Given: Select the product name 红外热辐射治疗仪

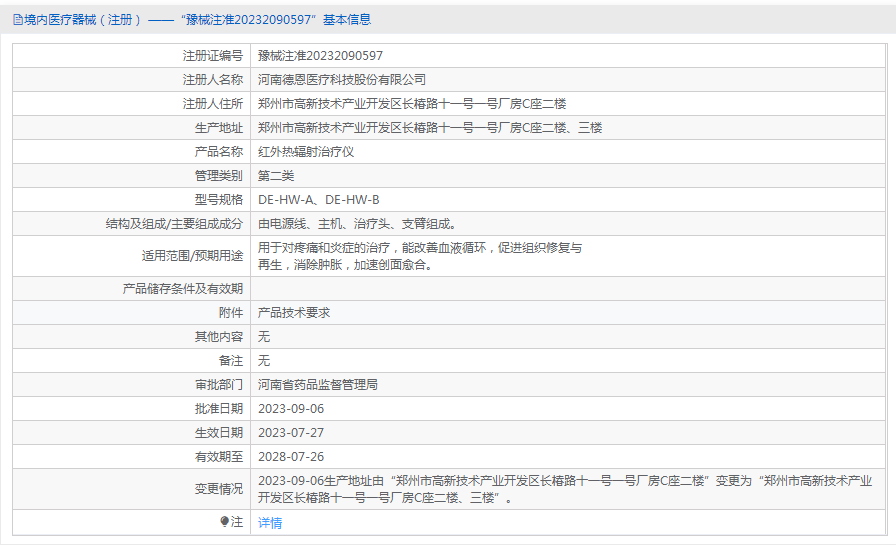Looking at the screenshot, I should tap(306, 152).
